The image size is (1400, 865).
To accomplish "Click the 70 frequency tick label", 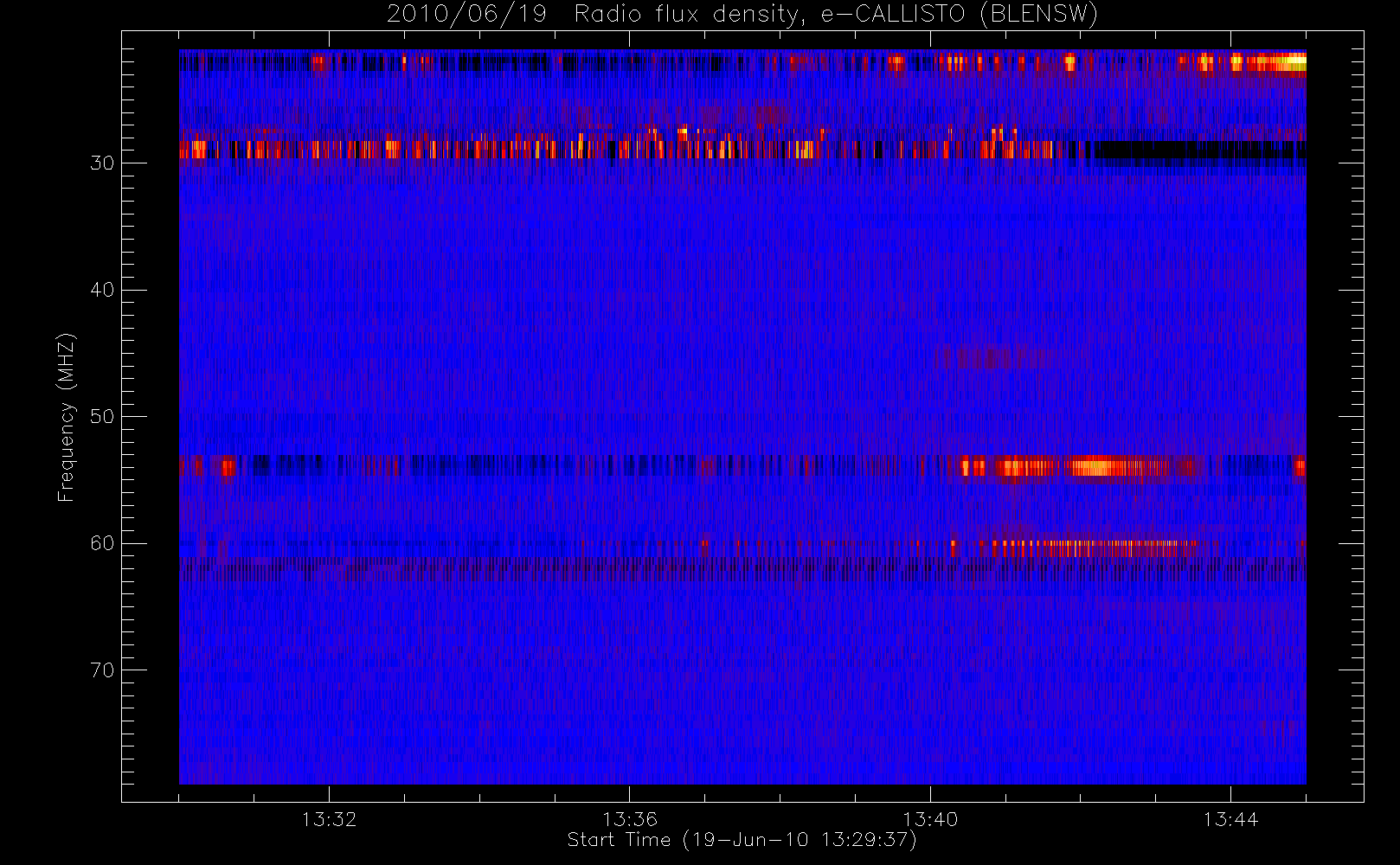I will 102,670.
